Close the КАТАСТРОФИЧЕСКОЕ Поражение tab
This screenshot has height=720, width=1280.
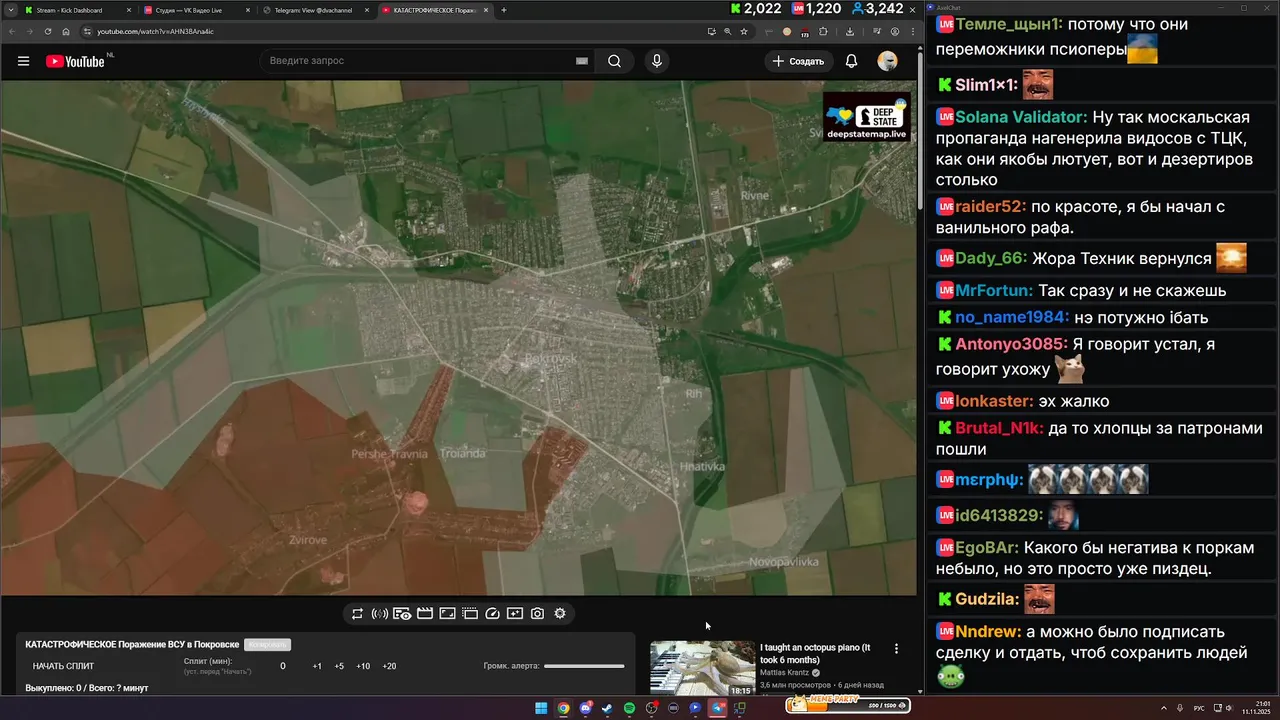(488, 10)
